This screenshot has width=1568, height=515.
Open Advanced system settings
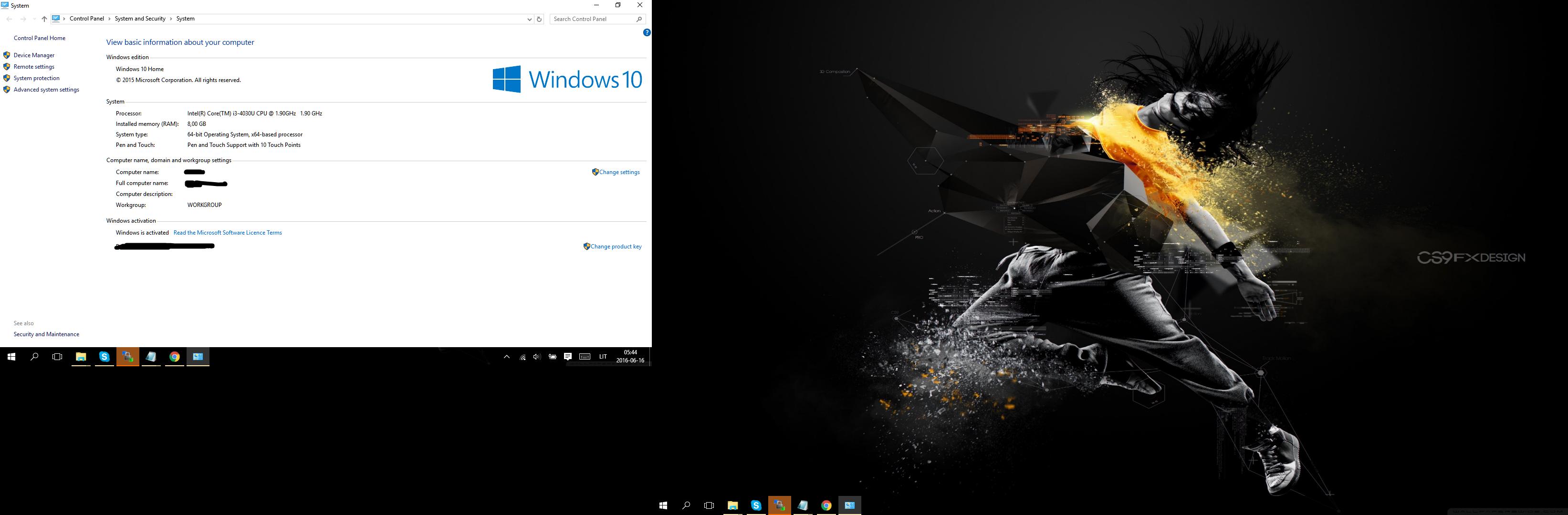point(46,90)
